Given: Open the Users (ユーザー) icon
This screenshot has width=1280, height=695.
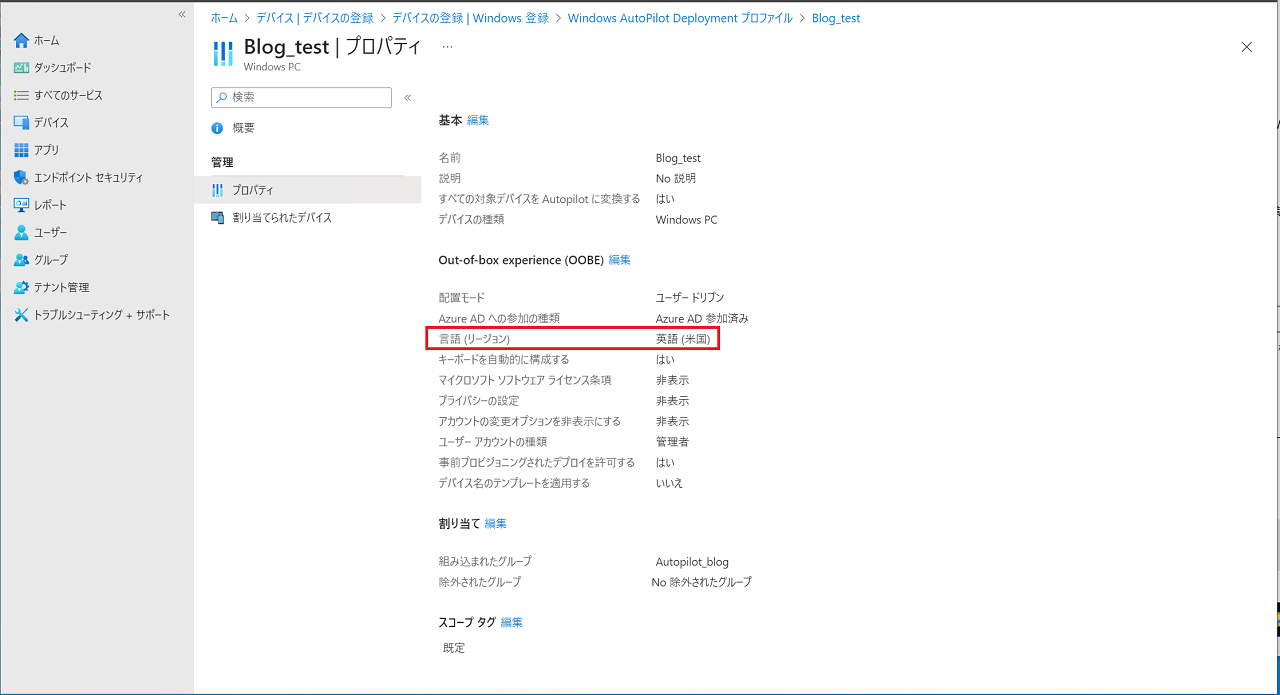Looking at the screenshot, I should click(x=21, y=232).
